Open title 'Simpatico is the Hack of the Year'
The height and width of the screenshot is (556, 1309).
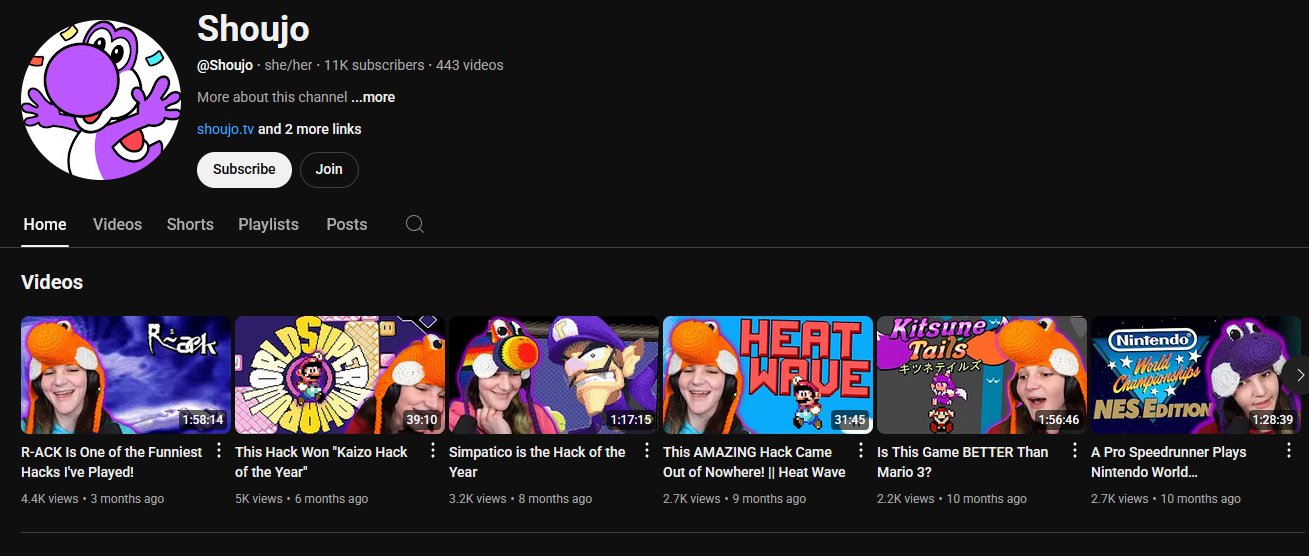(537, 462)
